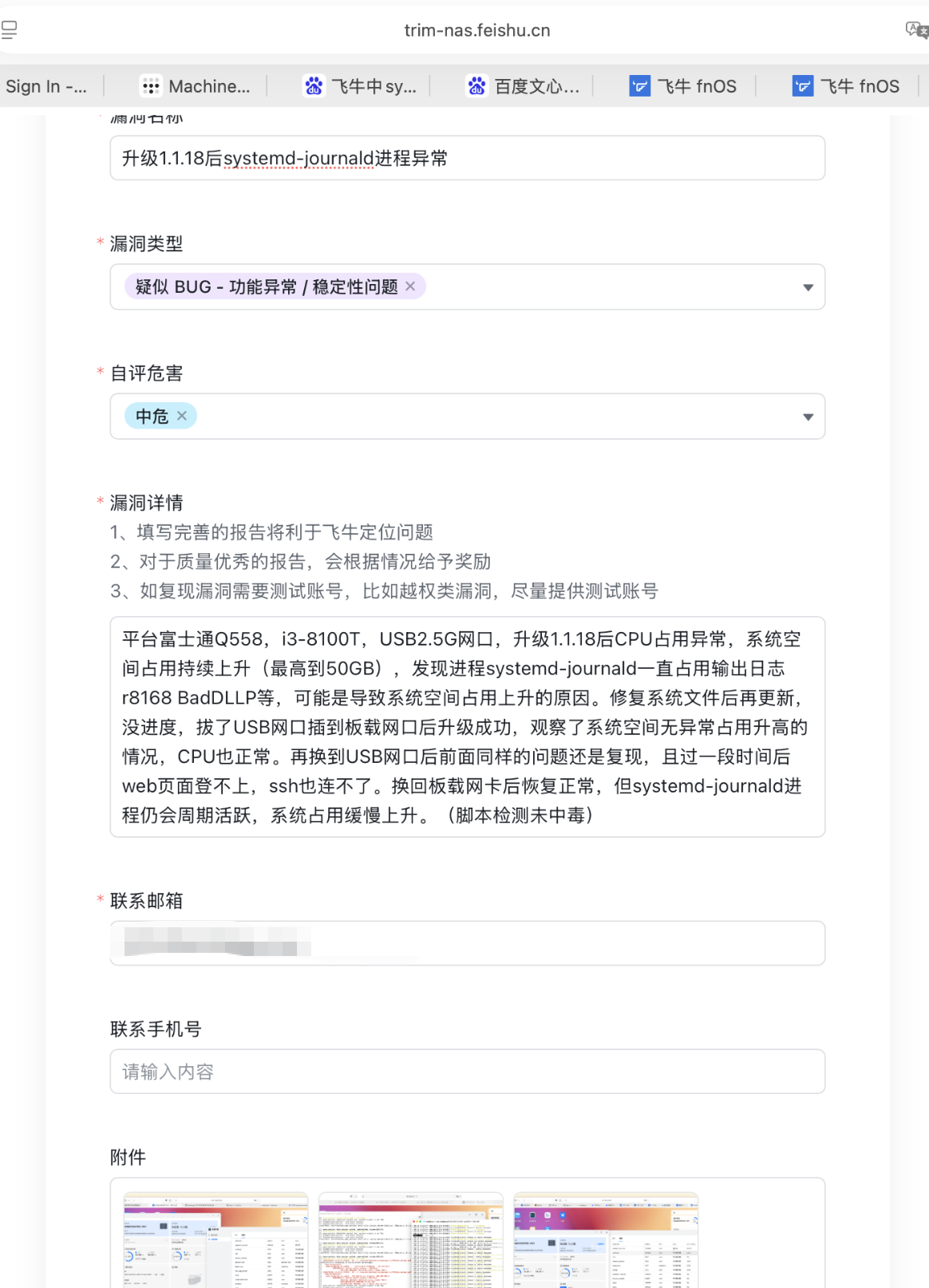Expand the 自评危害 dropdown arrow
Screen dimensions: 929x1288
[808, 417]
